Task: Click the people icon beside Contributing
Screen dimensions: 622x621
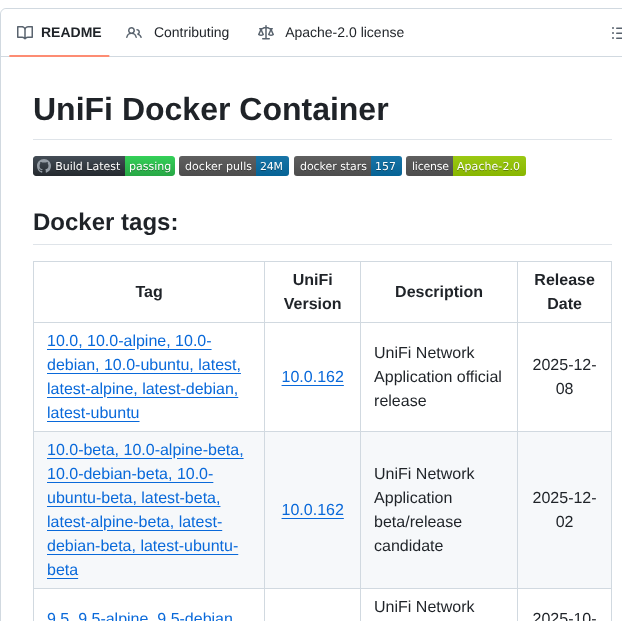Action: pyautogui.click(x=134, y=32)
